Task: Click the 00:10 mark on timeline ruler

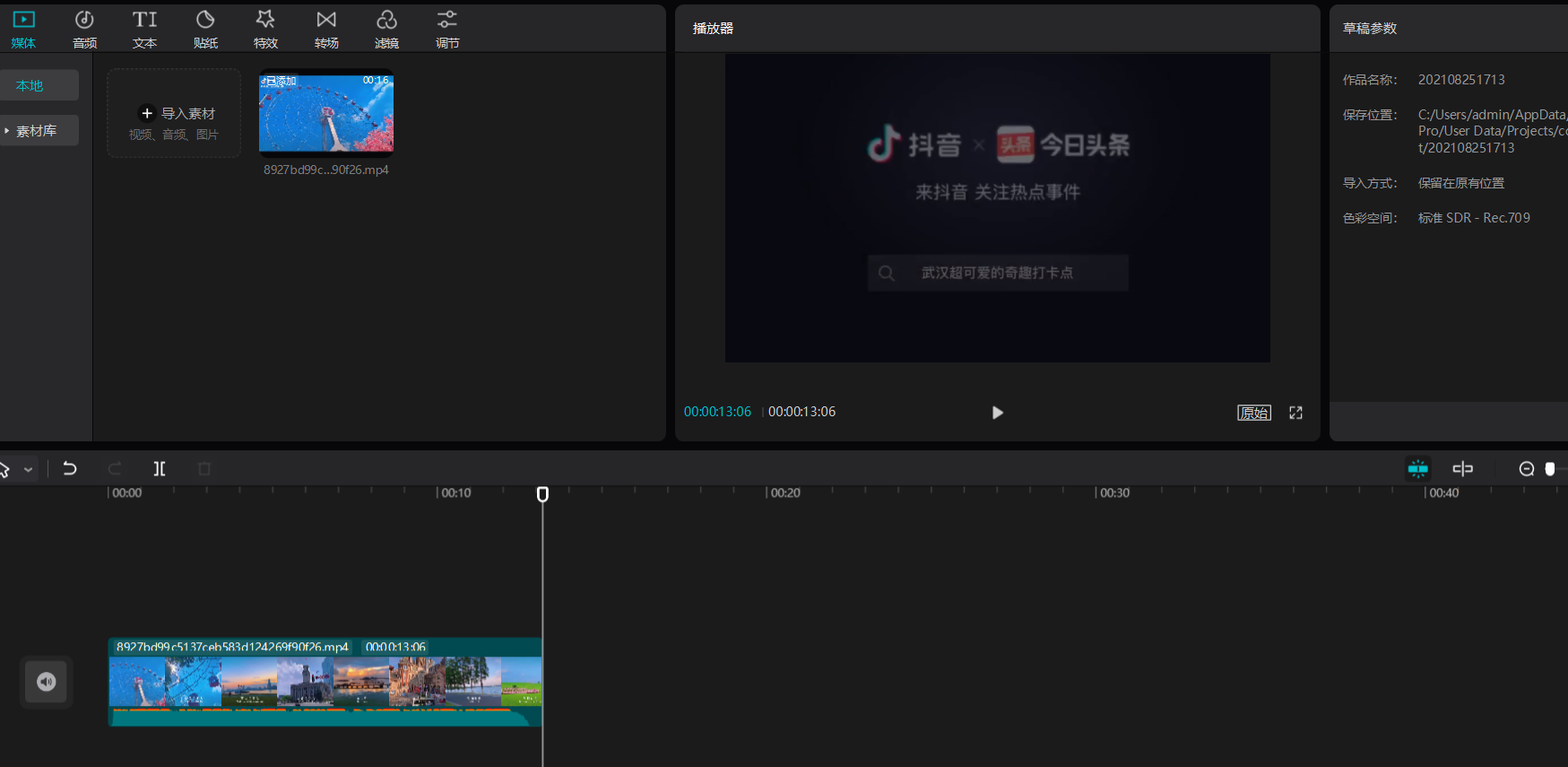Action: pyautogui.click(x=455, y=492)
